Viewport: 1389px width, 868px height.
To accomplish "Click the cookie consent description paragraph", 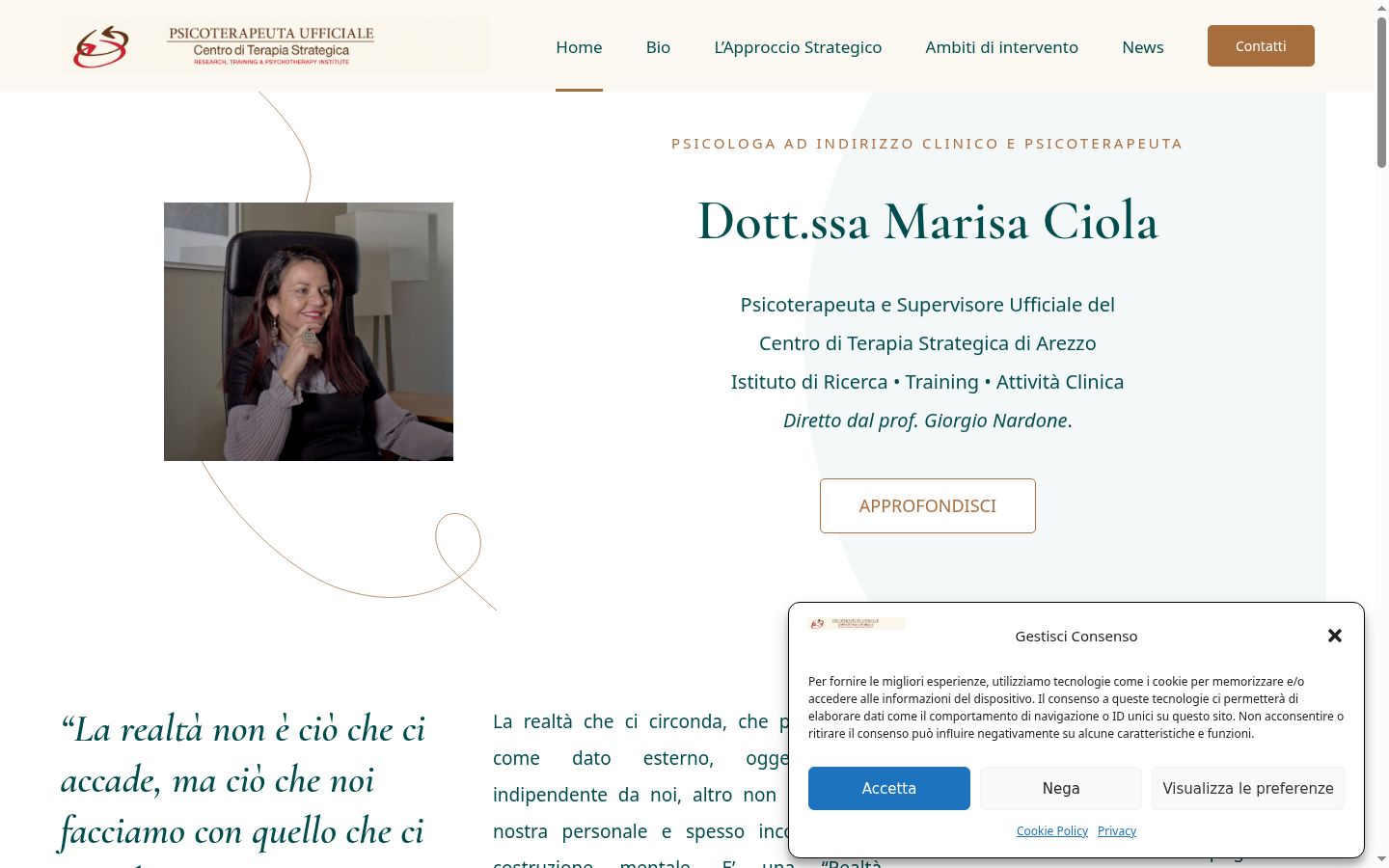I will tap(1076, 707).
